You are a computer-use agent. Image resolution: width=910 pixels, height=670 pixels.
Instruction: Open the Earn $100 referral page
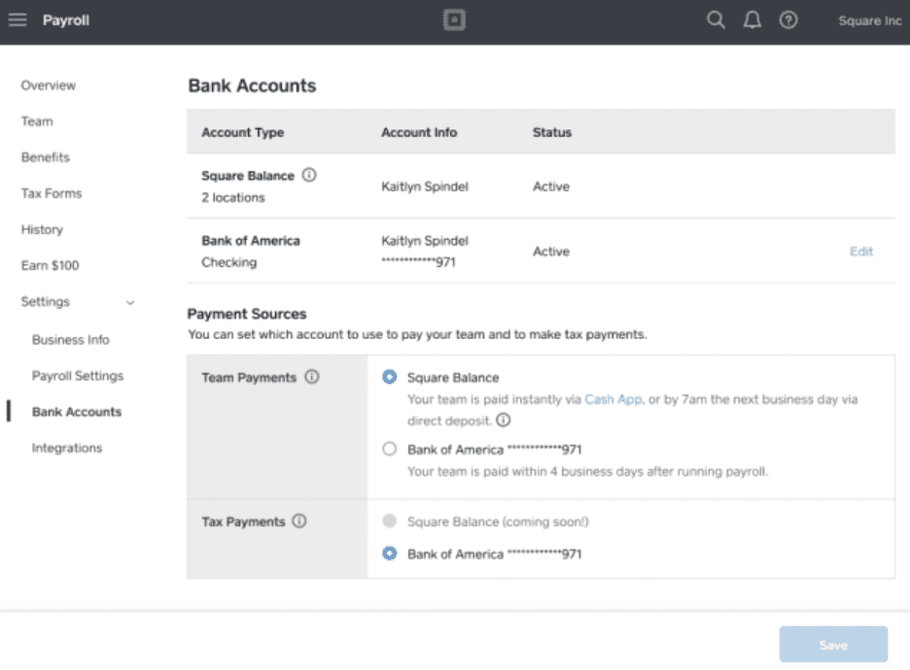(x=49, y=265)
